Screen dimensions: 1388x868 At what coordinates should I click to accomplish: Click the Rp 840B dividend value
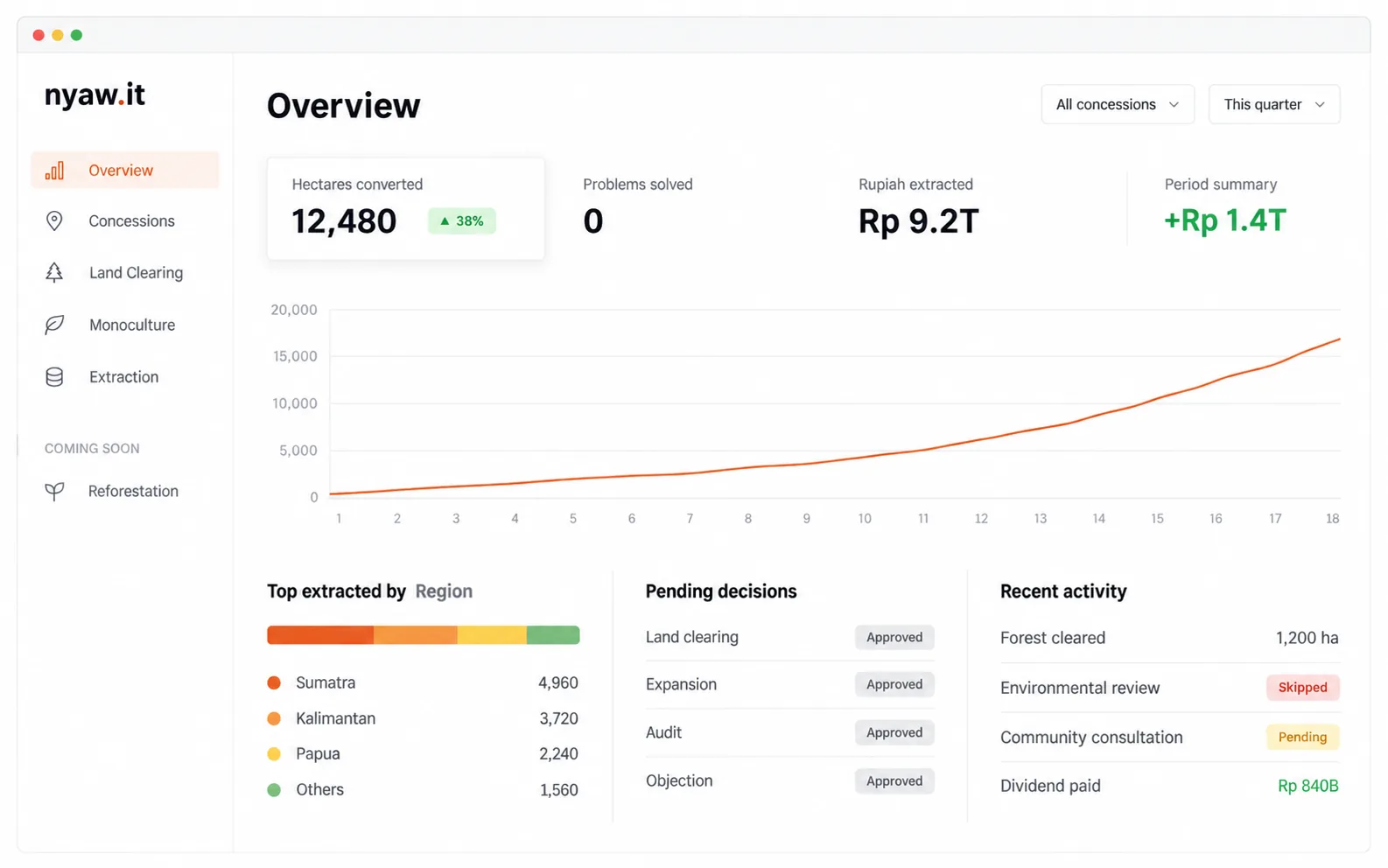click(1307, 786)
